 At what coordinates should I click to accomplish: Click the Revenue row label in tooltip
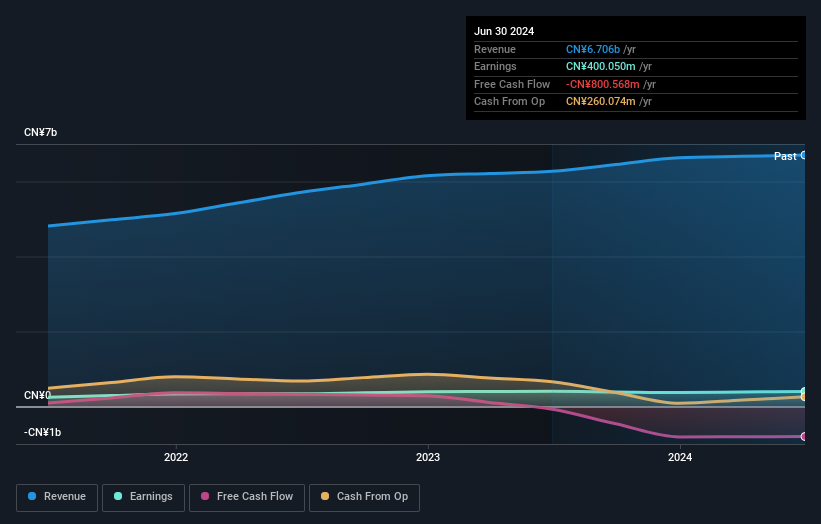pos(495,49)
